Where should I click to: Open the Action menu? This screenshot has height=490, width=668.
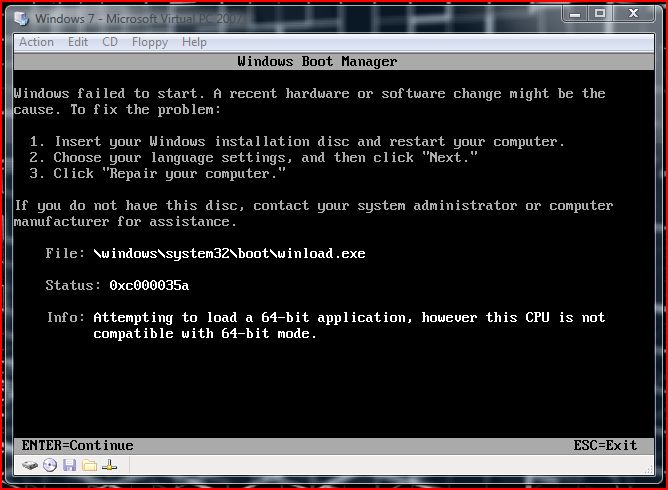point(36,42)
